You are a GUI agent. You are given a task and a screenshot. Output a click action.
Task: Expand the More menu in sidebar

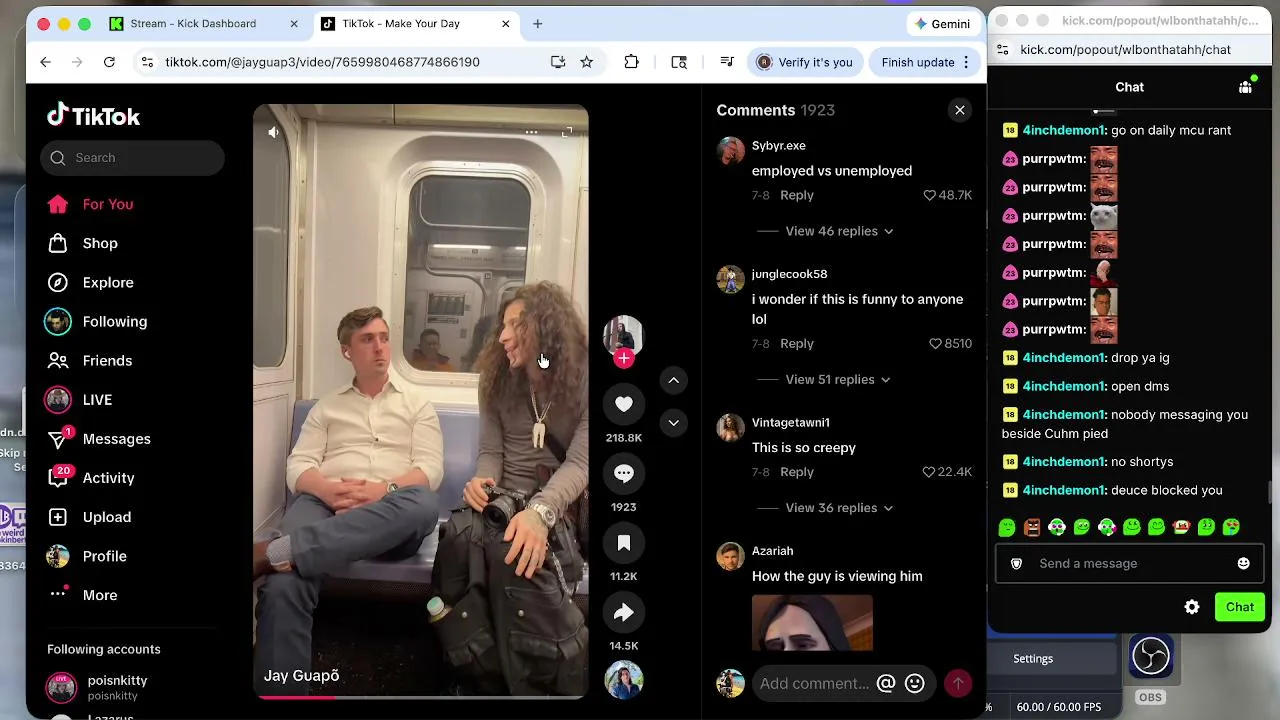[x=100, y=595]
